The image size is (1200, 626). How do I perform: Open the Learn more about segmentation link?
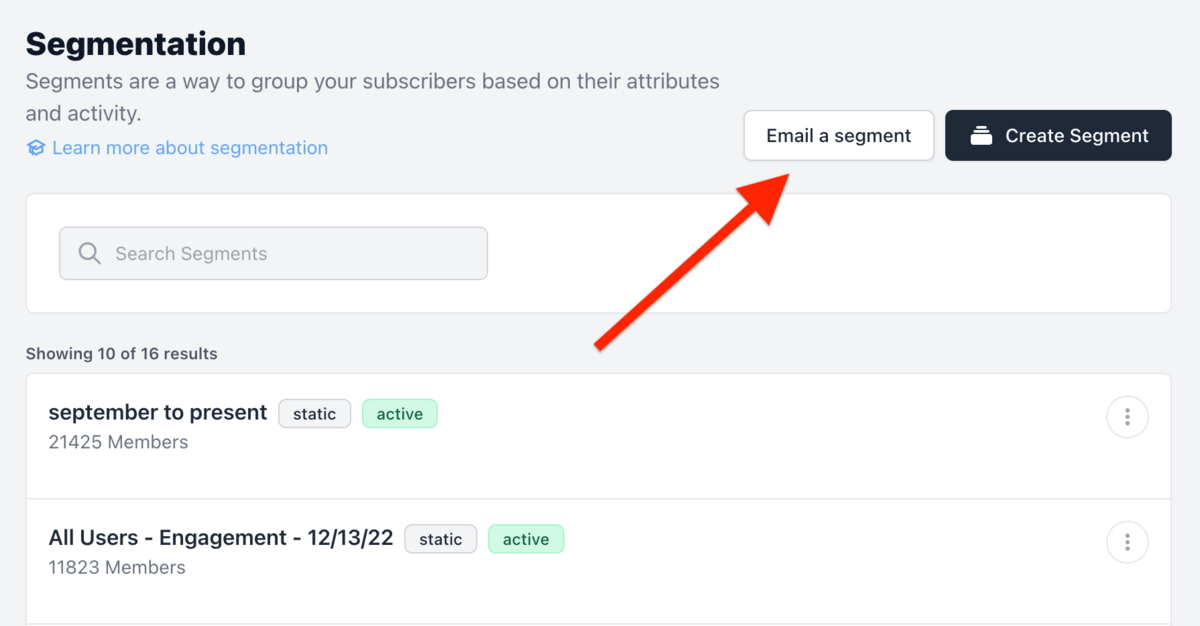tap(190, 148)
